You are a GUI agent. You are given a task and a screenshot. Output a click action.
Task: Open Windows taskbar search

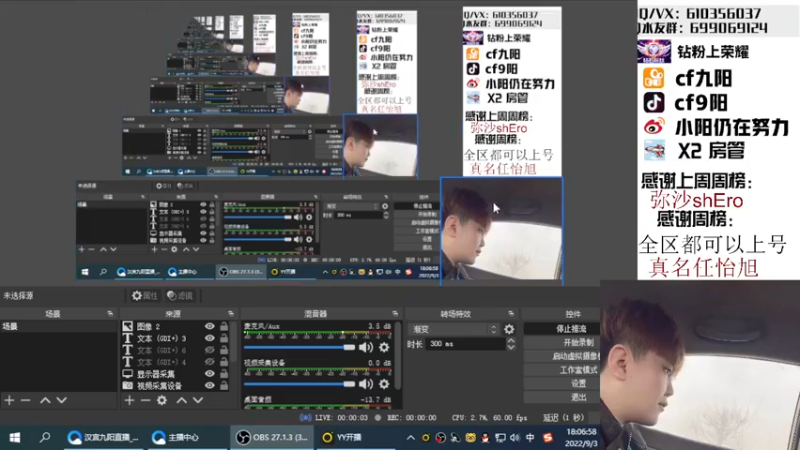tap(45, 437)
